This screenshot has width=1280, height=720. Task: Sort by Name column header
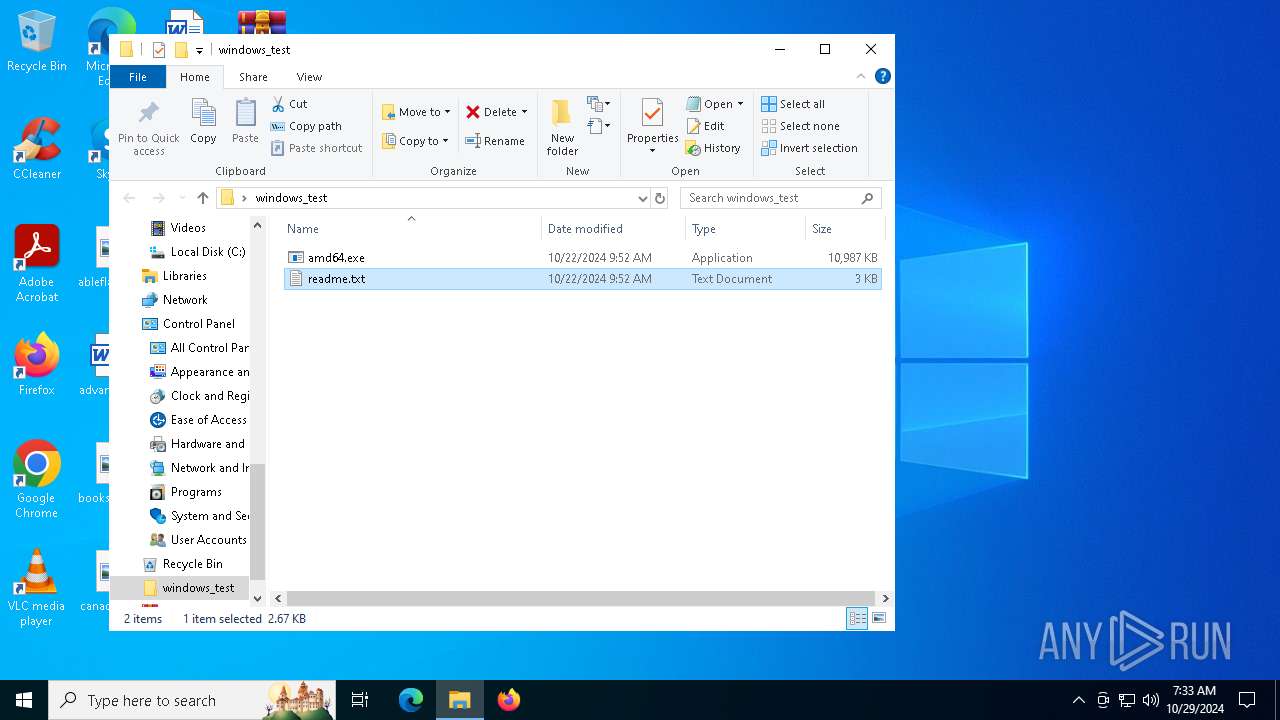pos(411,229)
